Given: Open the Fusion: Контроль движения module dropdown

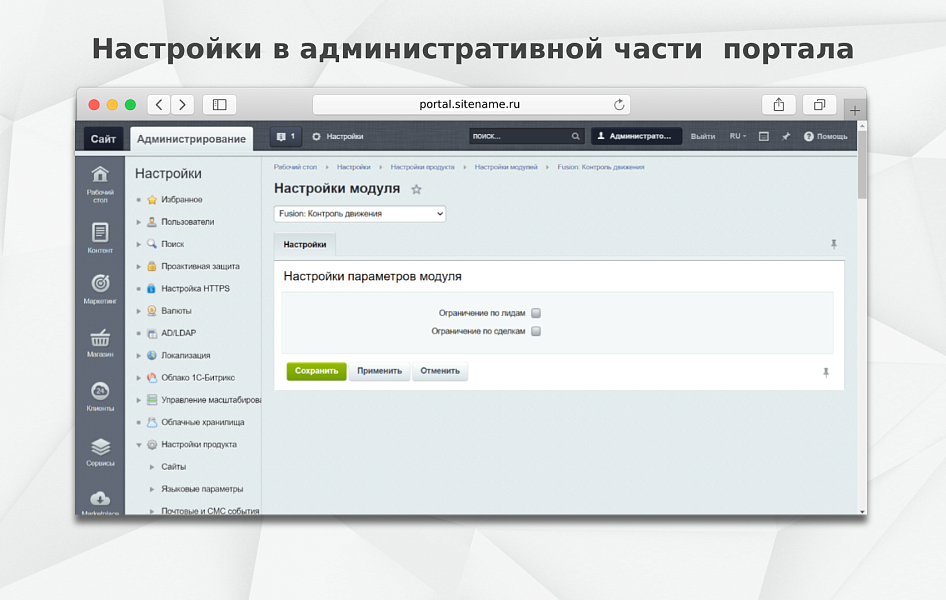Looking at the screenshot, I should [x=360, y=213].
